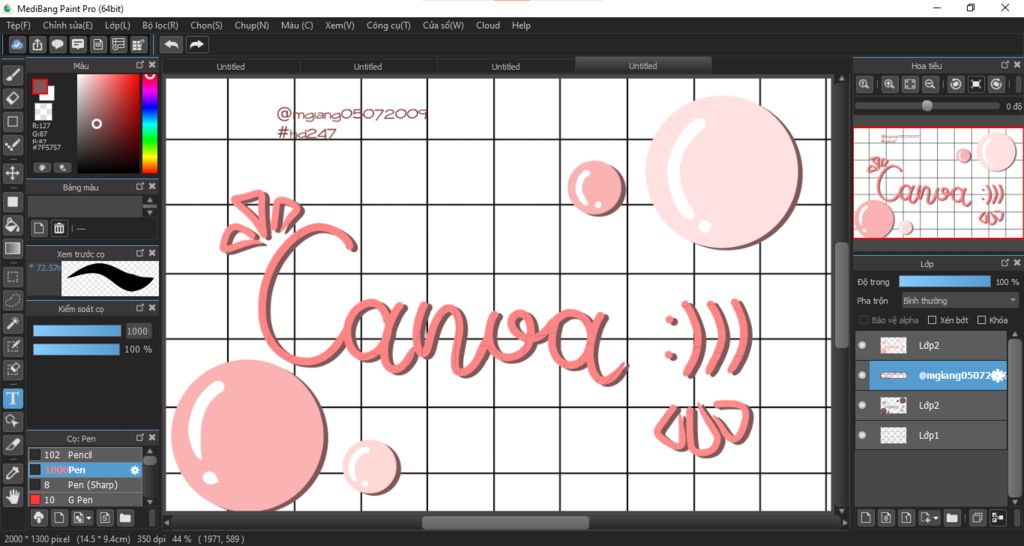
Task: Hide the top Lớp2 layer
Action: pyautogui.click(x=862, y=345)
